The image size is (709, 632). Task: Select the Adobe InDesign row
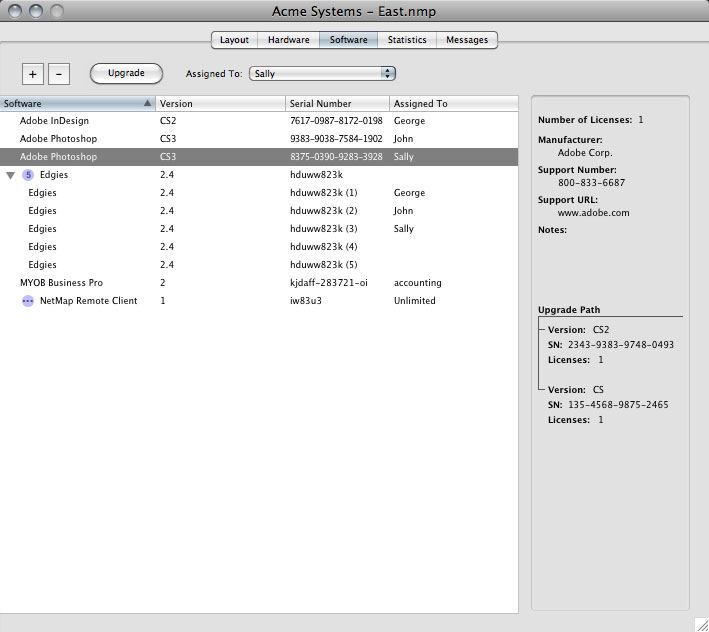pyautogui.click(x=259, y=121)
